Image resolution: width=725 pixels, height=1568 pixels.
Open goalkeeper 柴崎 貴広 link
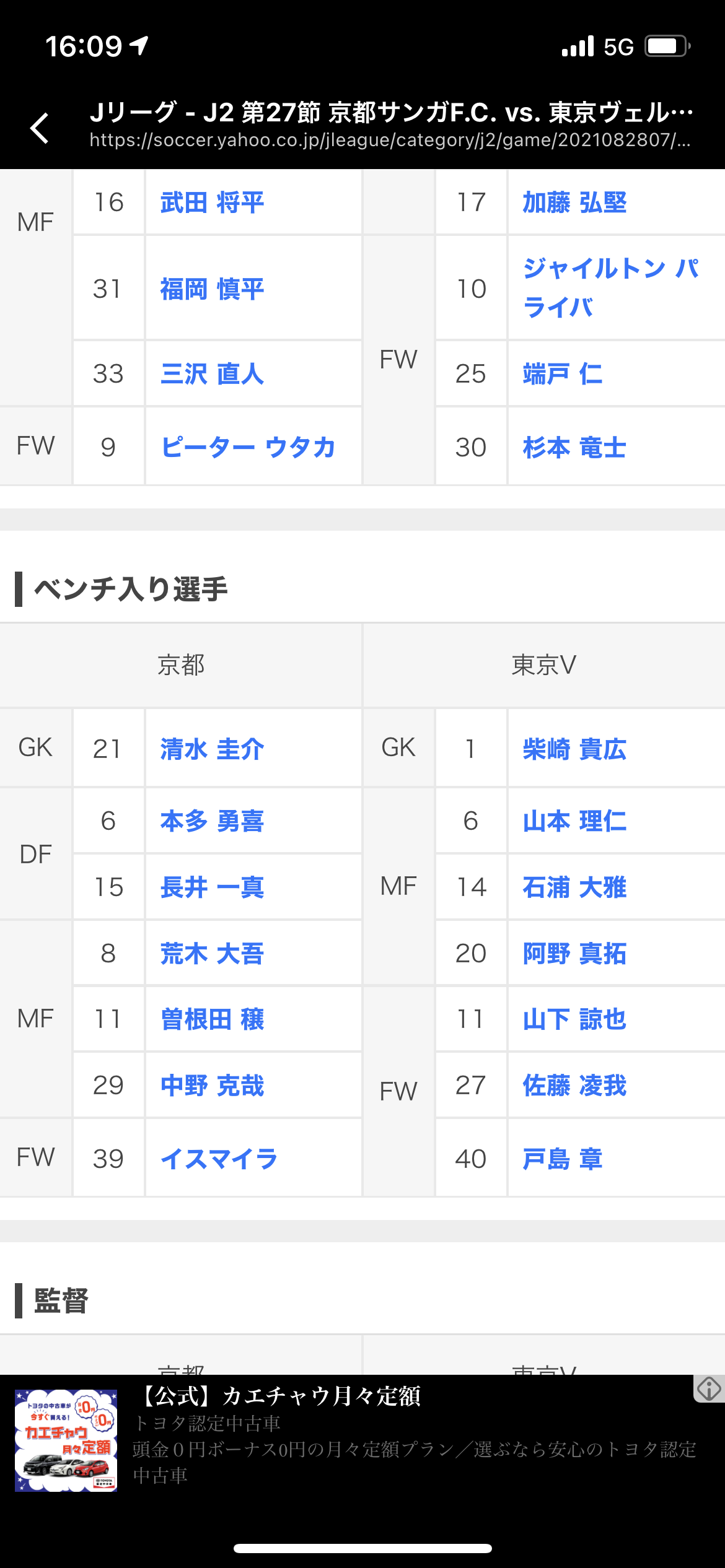[x=574, y=749]
